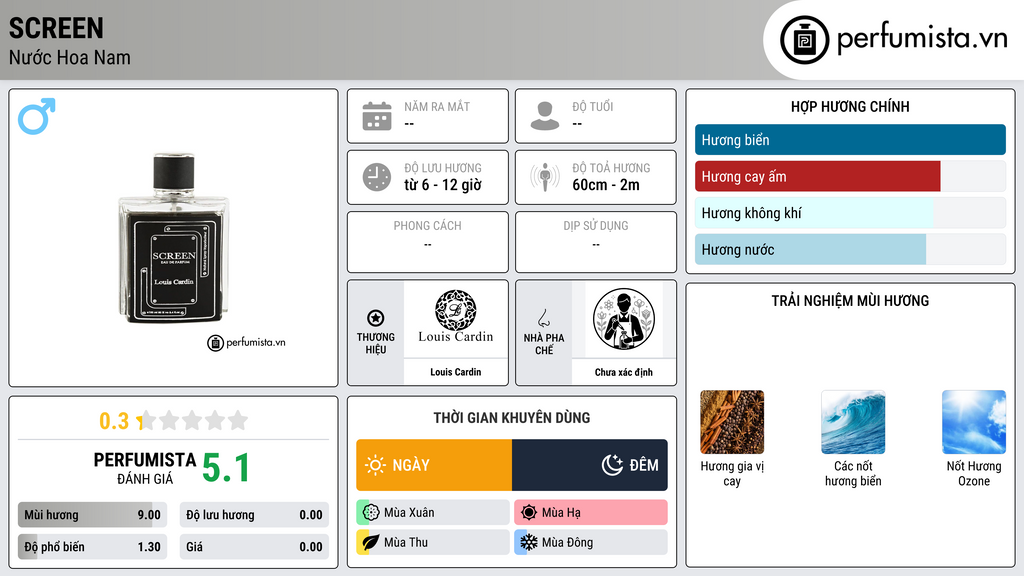This screenshot has width=1024, height=576.
Task: Open the perfumista.vn site name text
Action: pos(922,39)
